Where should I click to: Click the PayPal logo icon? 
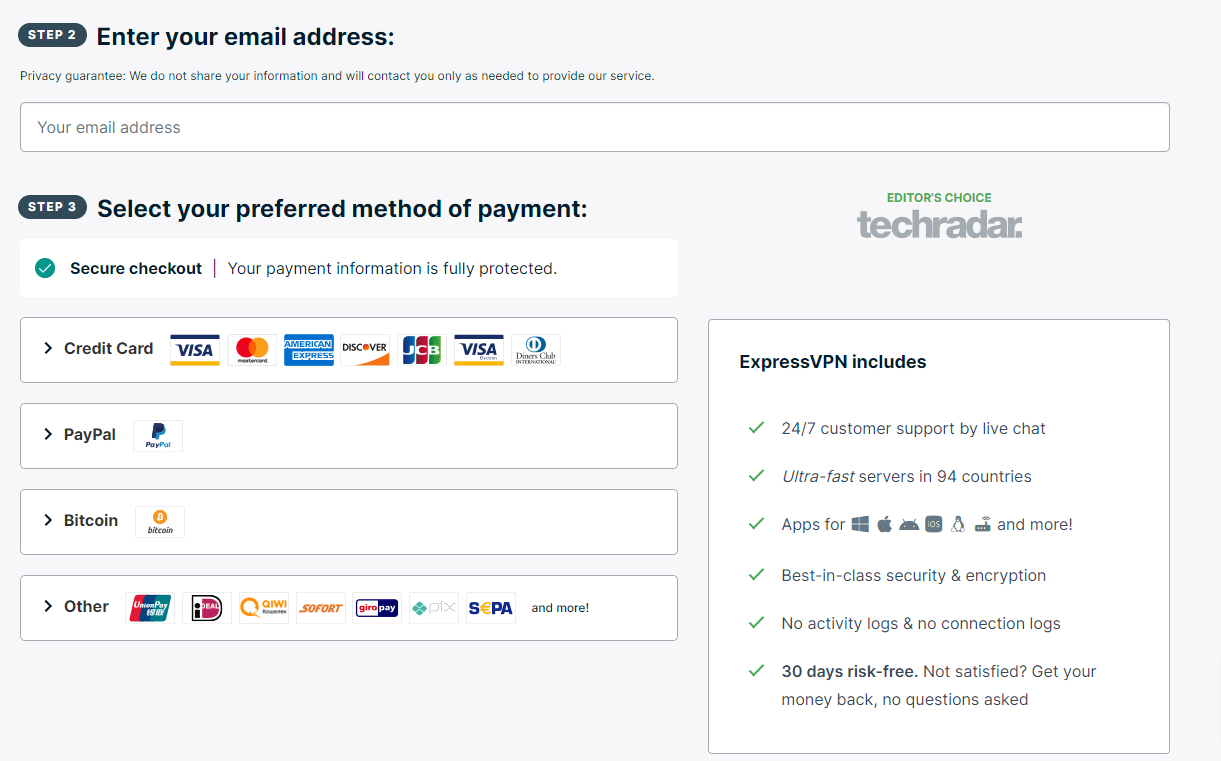click(158, 436)
